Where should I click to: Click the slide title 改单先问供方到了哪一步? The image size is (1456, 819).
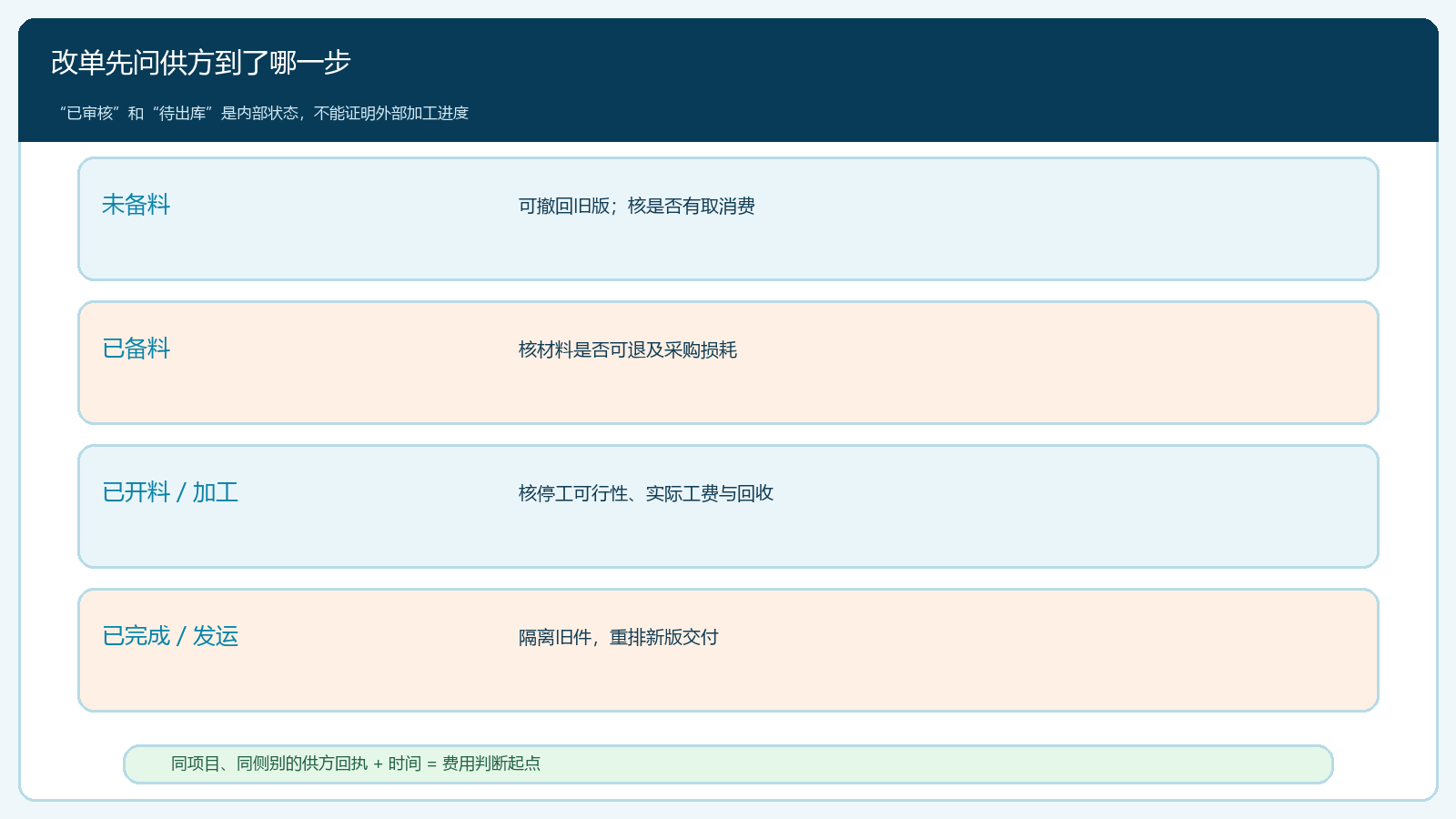(x=201, y=63)
